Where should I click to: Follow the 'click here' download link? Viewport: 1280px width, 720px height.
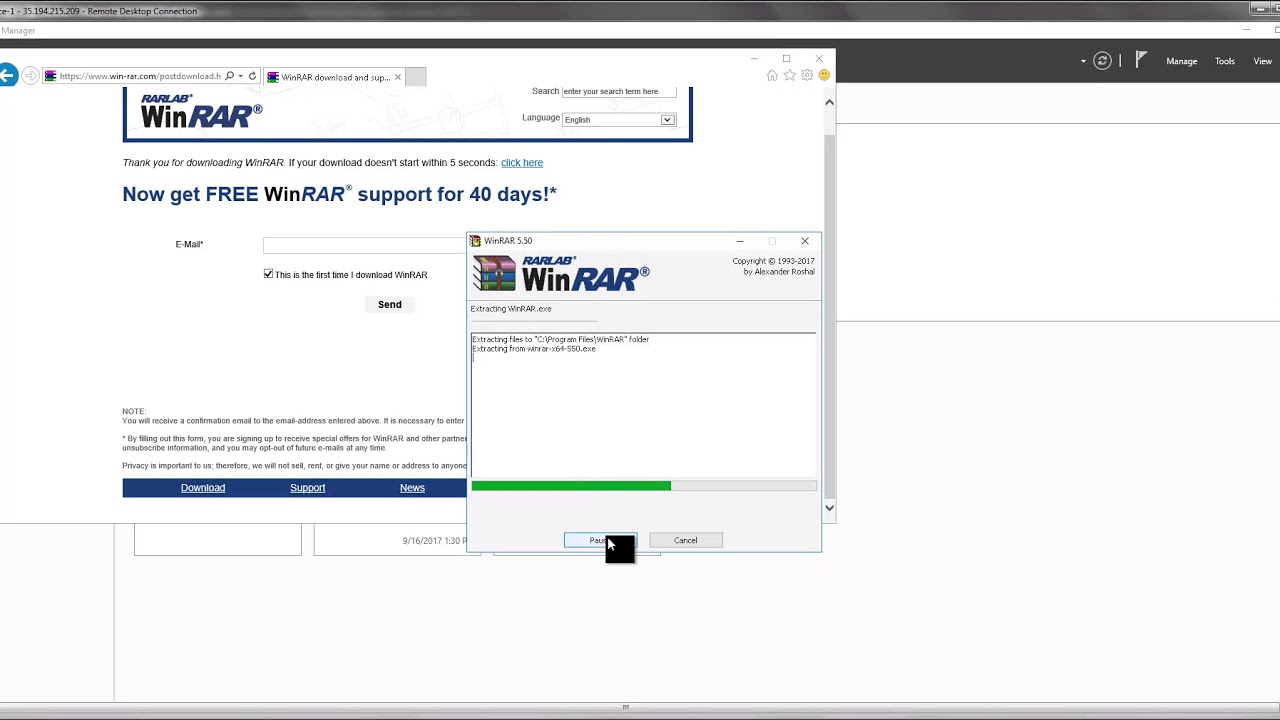click(x=522, y=162)
